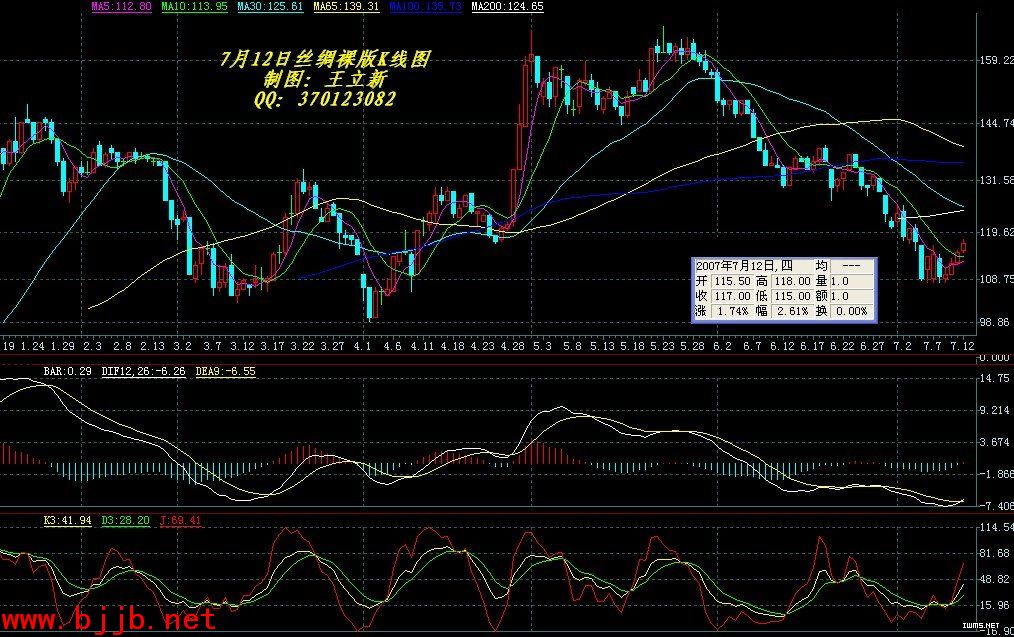
Task: Select the 98.86 price axis label
Action: (x=995, y=322)
